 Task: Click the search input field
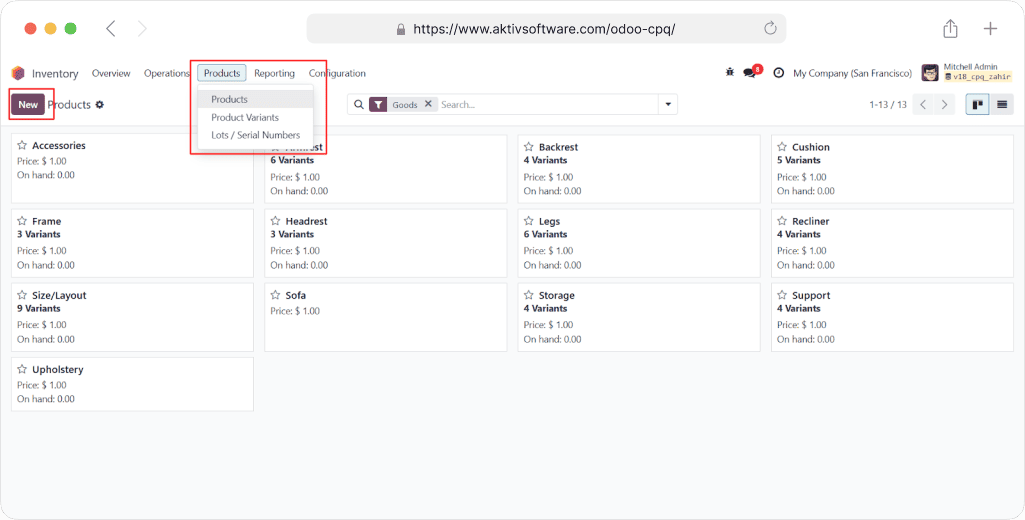click(545, 104)
